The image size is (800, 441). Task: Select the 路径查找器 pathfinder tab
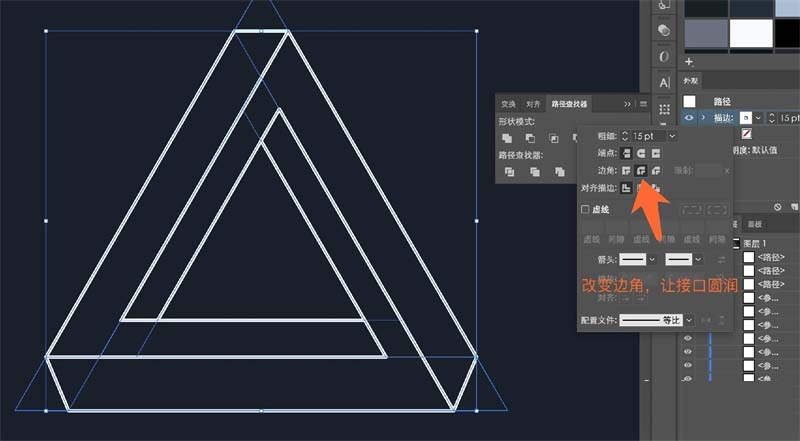tap(569, 104)
